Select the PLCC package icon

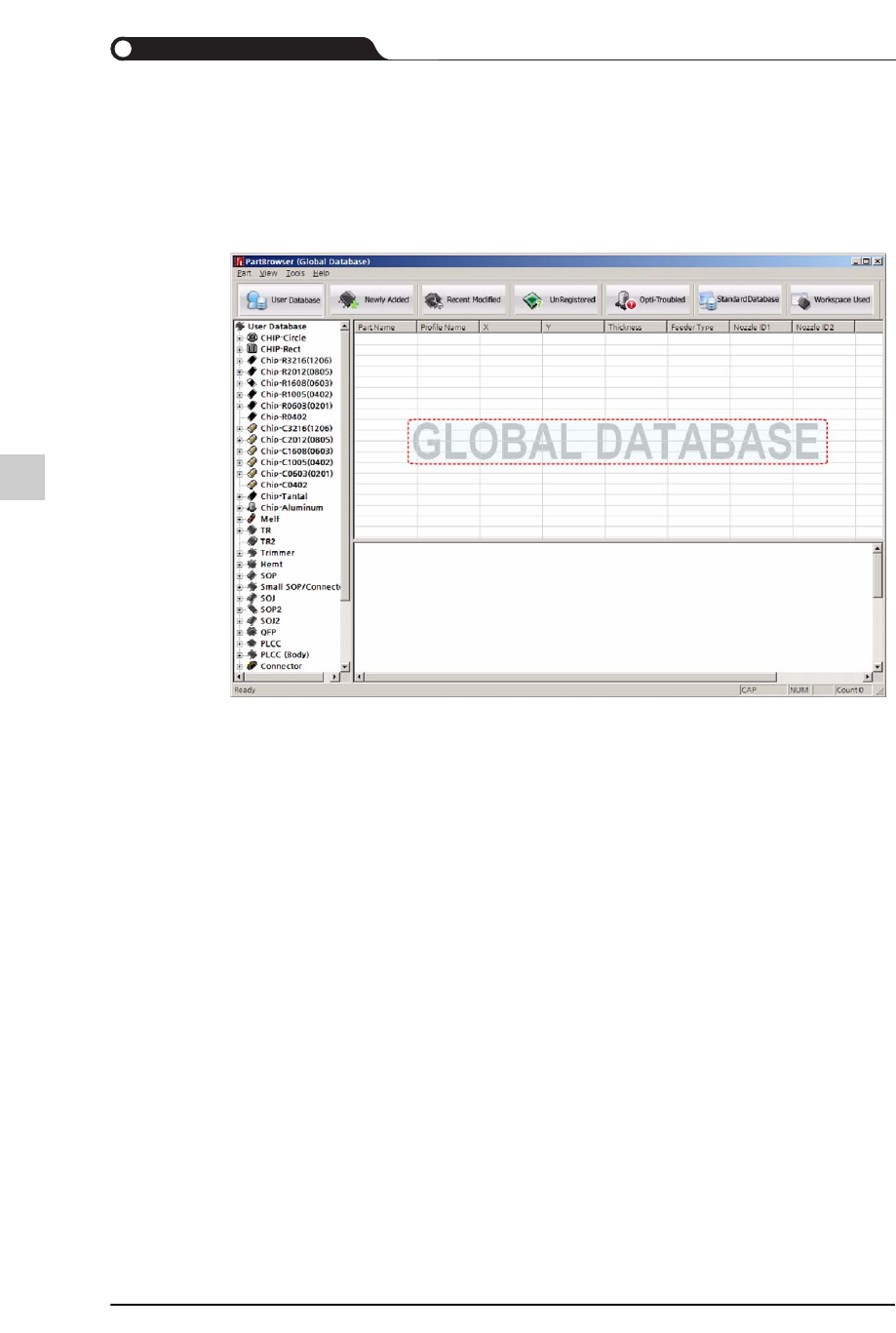[253, 644]
